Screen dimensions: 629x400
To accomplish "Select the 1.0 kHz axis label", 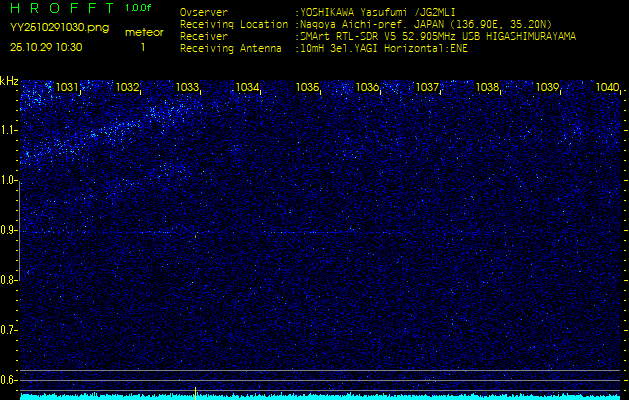I will pos(9,180).
